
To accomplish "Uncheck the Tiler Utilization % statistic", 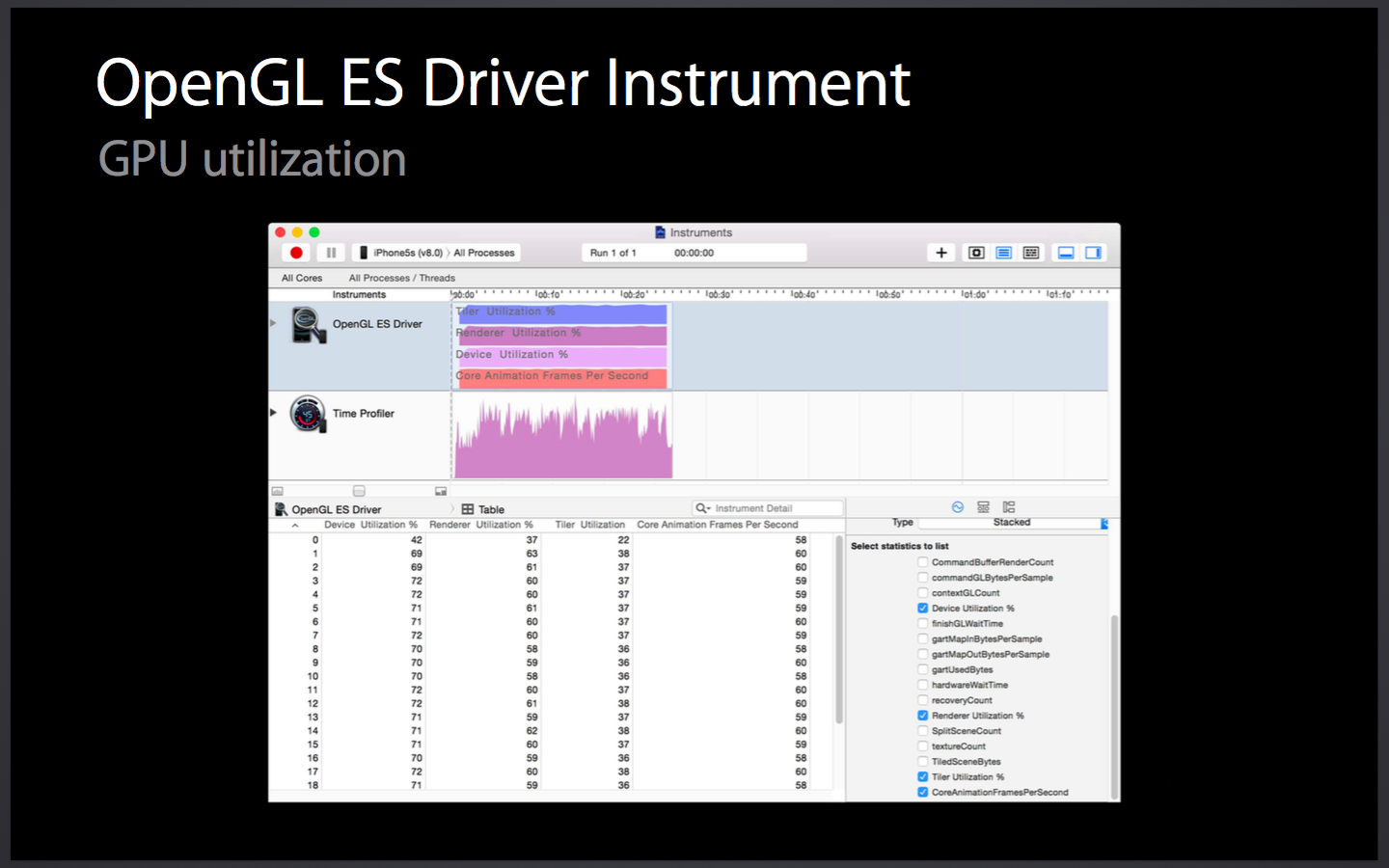I will [x=923, y=777].
